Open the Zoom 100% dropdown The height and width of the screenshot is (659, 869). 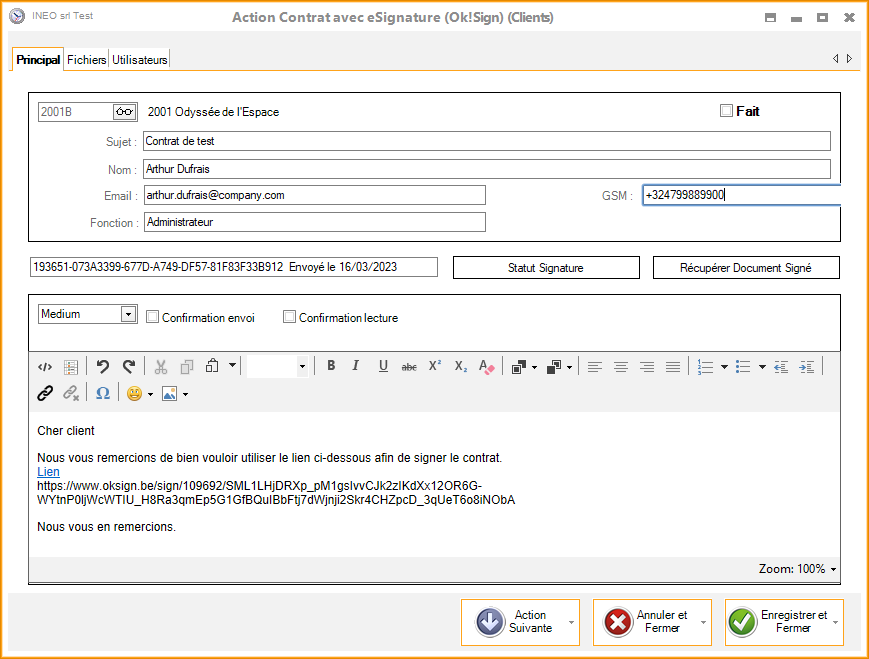pyautogui.click(x=833, y=570)
